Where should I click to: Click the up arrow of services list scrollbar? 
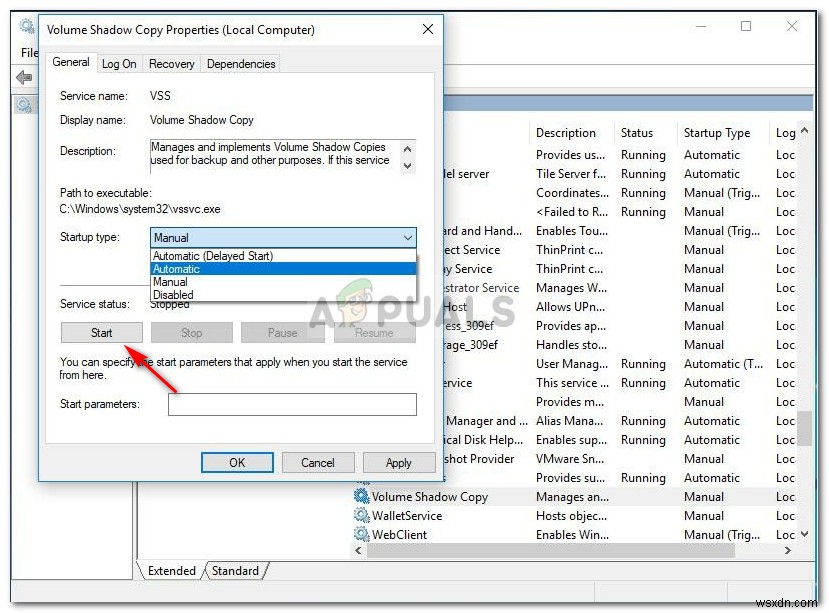pos(804,130)
